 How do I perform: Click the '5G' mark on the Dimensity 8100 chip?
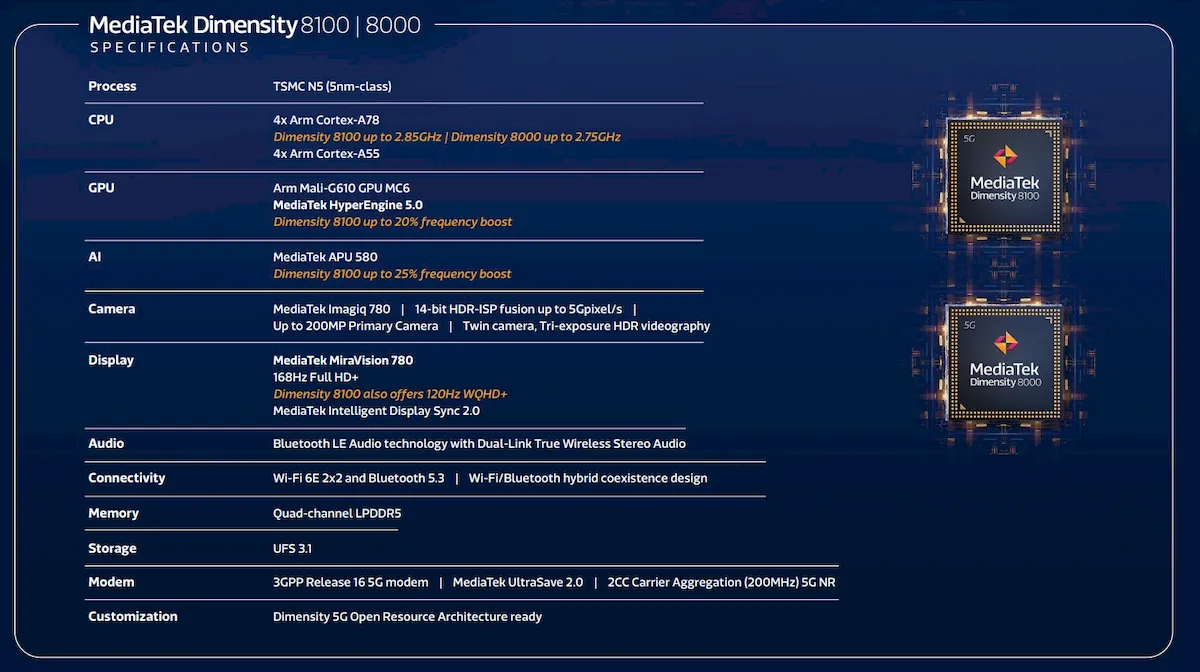pyautogui.click(x=969, y=139)
